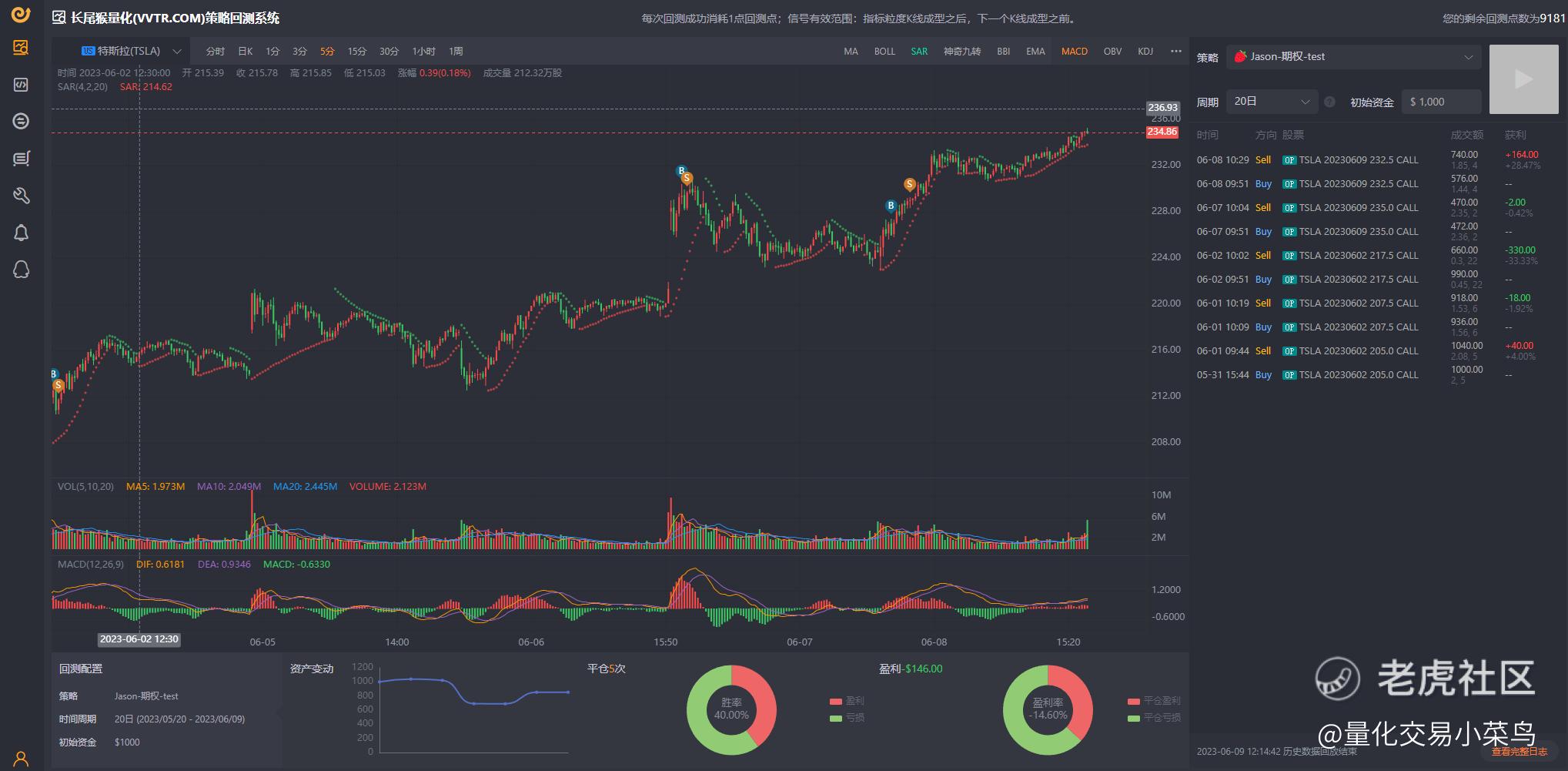The height and width of the screenshot is (771, 1568).
Task: Click the question mark help icon near period
Action: click(1329, 102)
